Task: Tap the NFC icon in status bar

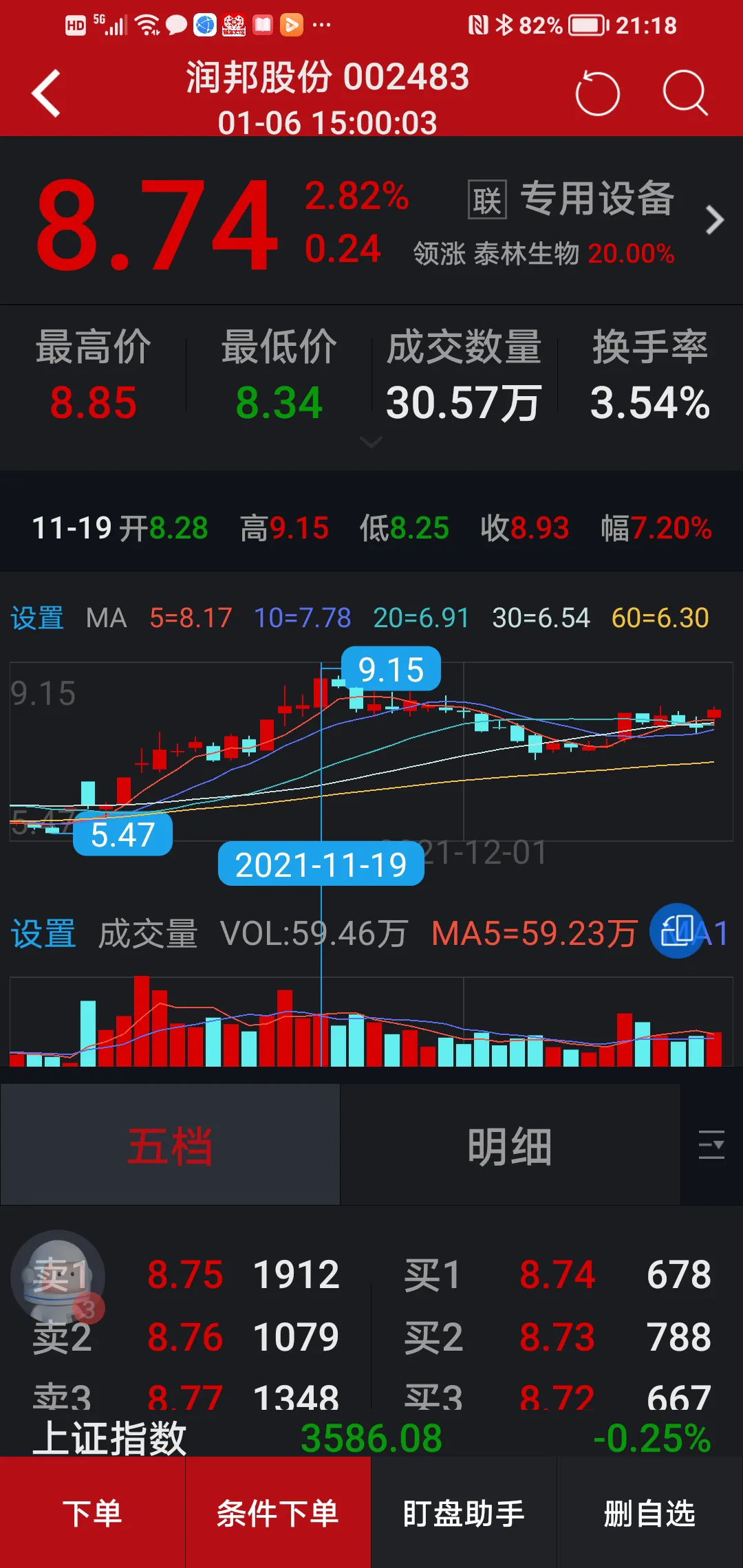Action: (x=477, y=25)
